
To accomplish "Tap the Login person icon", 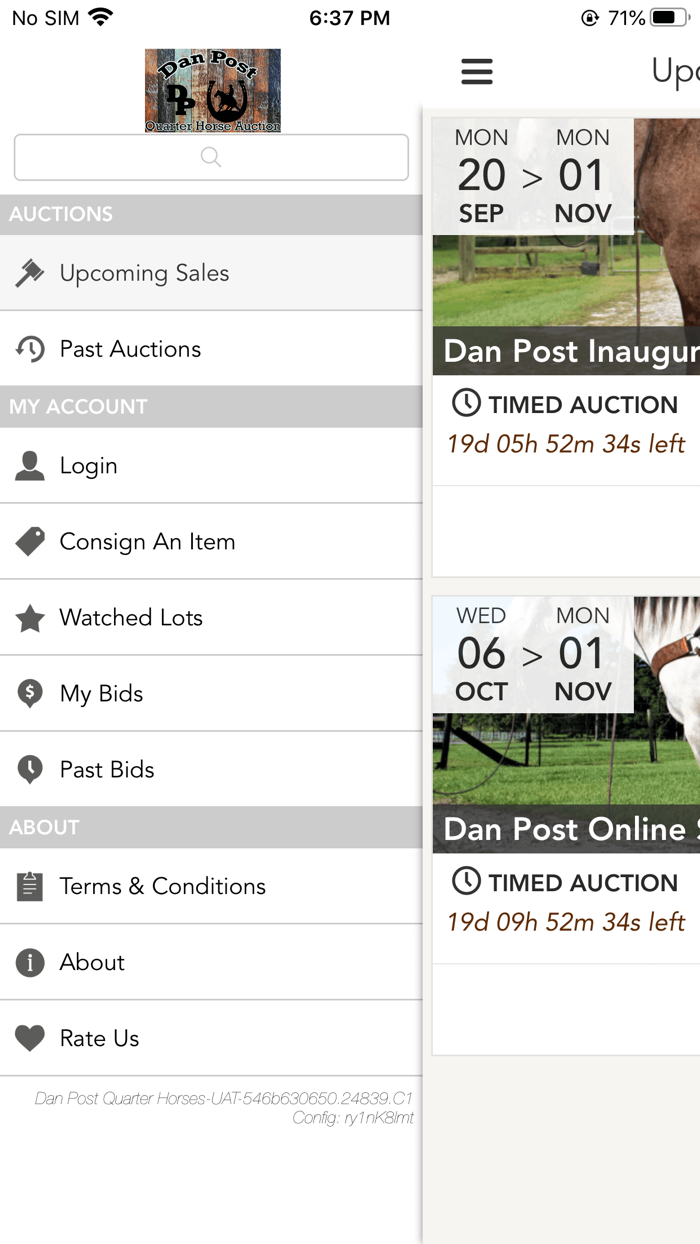I will 31,465.
